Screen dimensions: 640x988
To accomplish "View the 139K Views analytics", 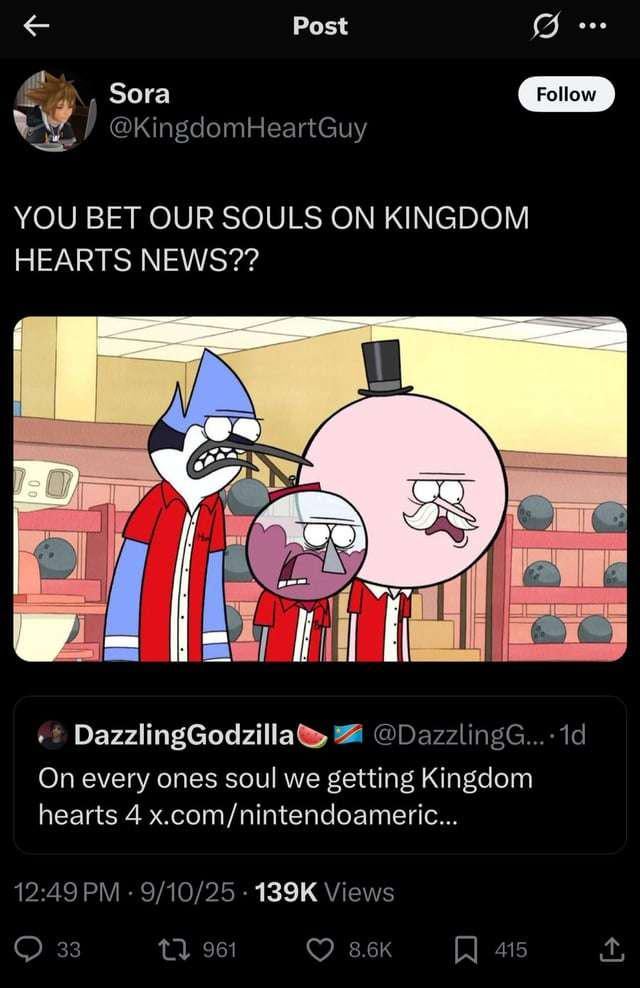I will click(324, 892).
